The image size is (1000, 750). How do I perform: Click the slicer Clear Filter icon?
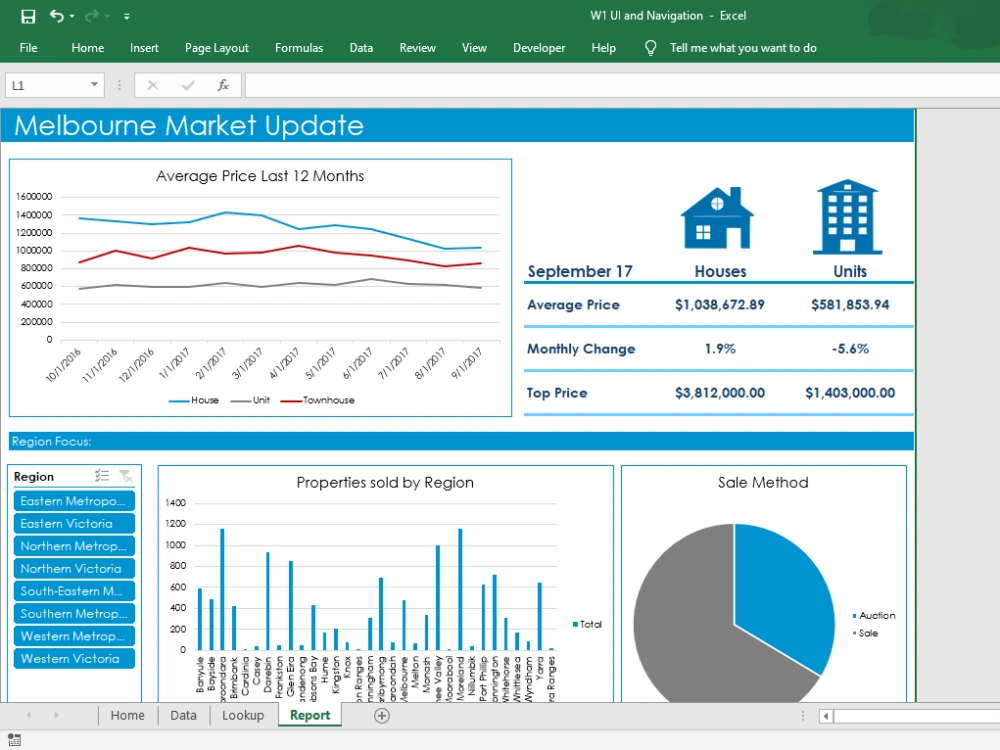pyautogui.click(x=126, y=476)
